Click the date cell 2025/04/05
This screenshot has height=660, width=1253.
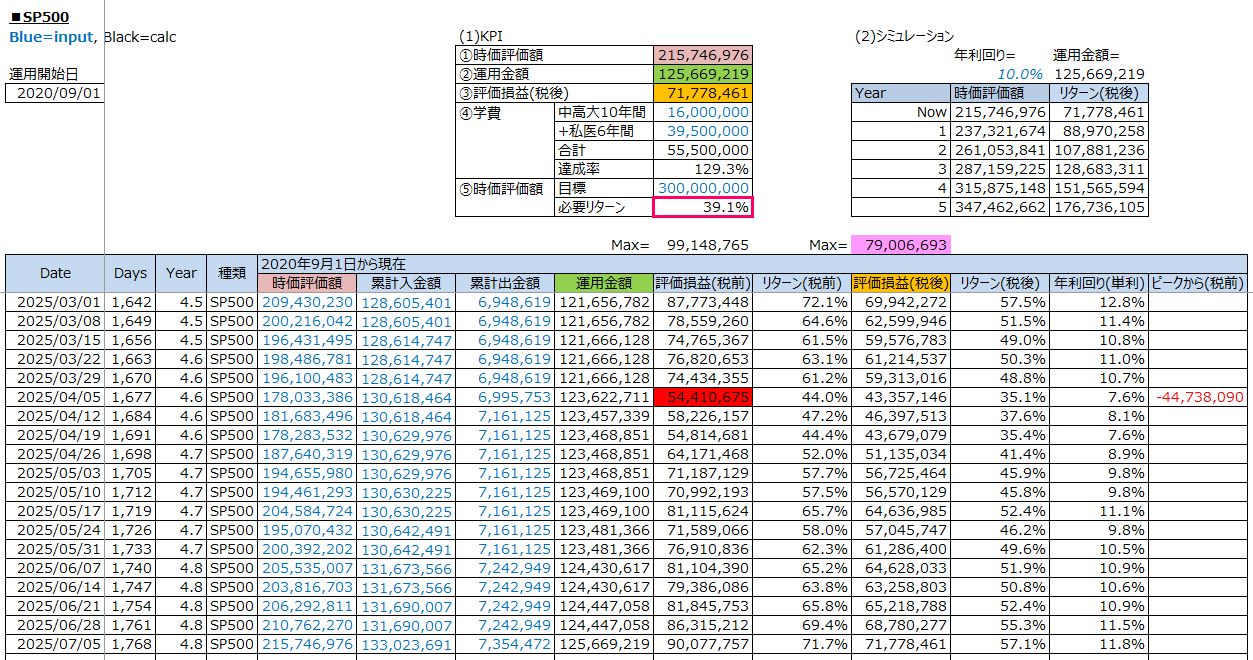coord(55,397)
